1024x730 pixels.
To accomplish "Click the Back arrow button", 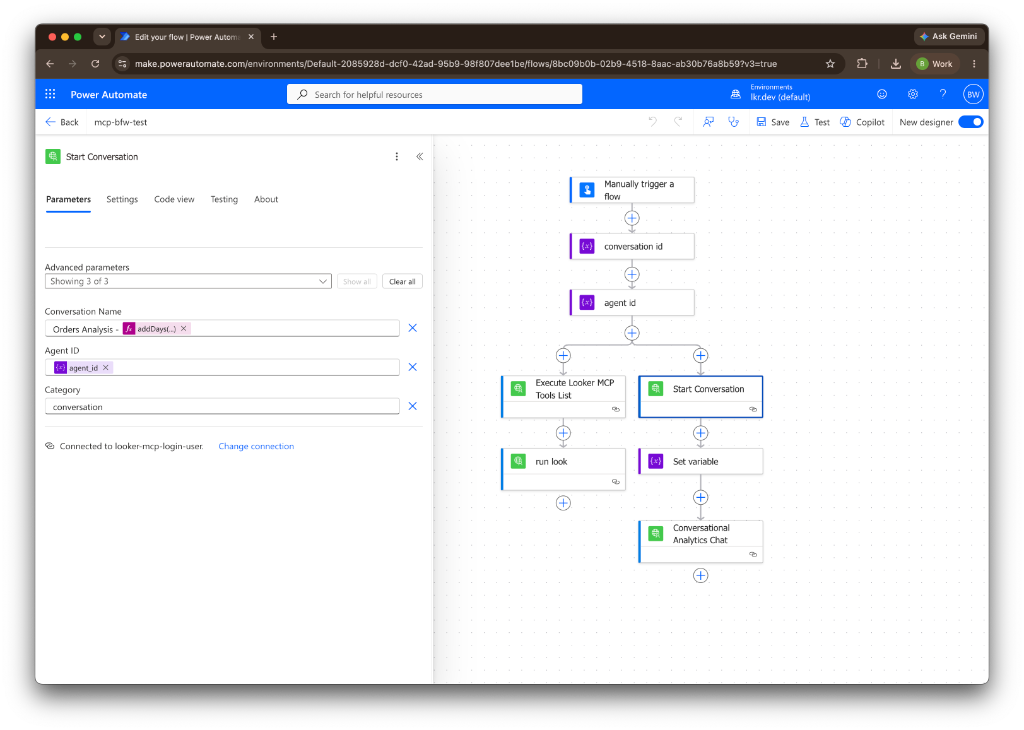I will [x=61, y=122].
